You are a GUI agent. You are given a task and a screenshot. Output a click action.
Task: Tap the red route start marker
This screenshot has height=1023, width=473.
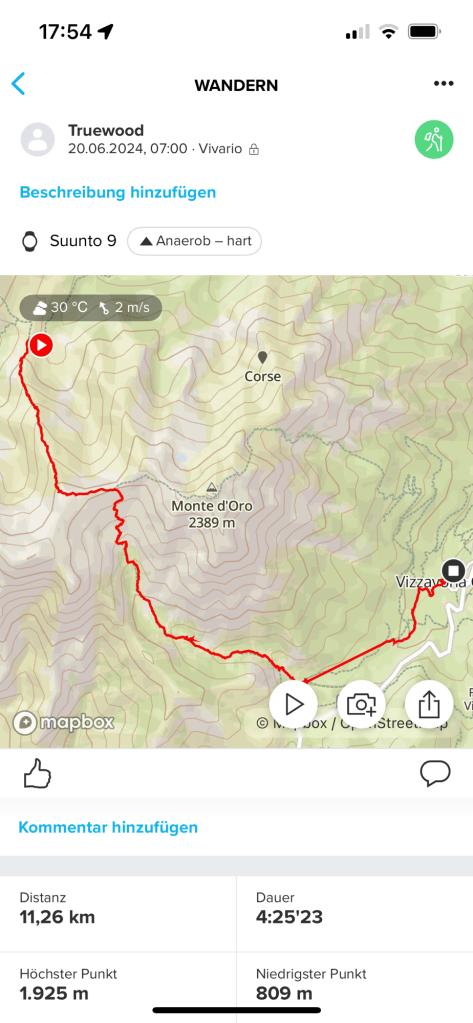pyautogui.click(x=41, y=345)
